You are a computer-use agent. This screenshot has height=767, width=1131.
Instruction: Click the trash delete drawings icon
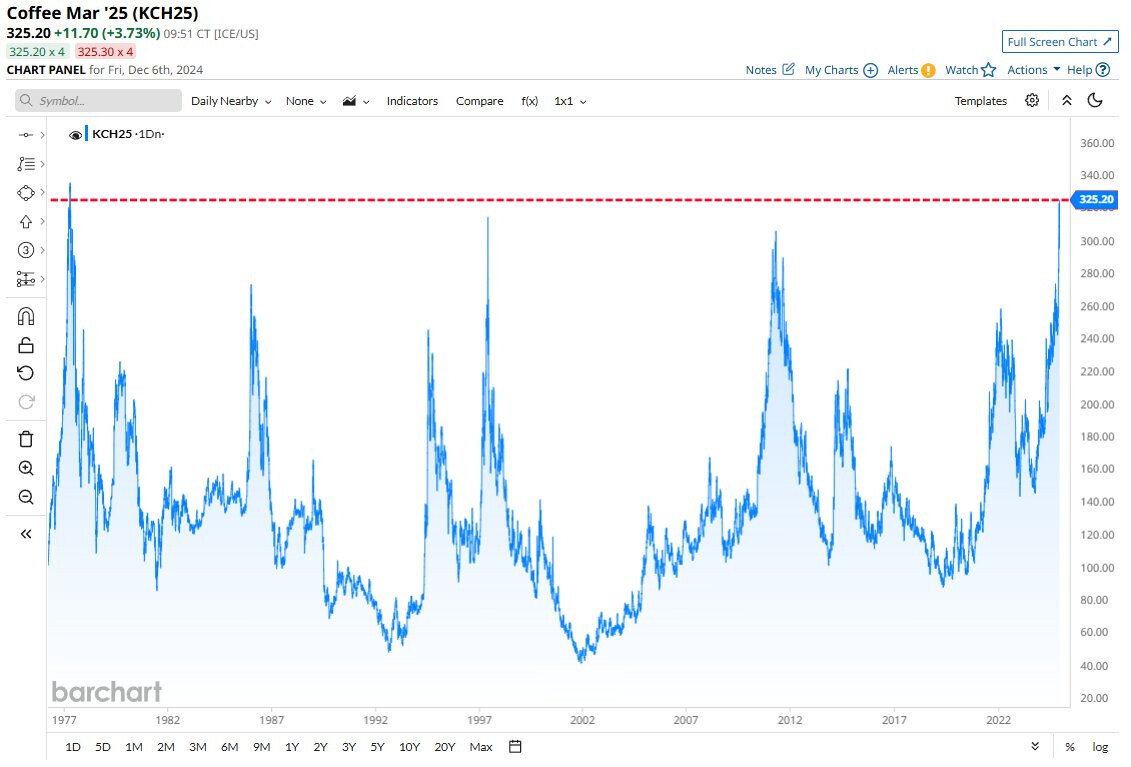(x=26, y=439)
